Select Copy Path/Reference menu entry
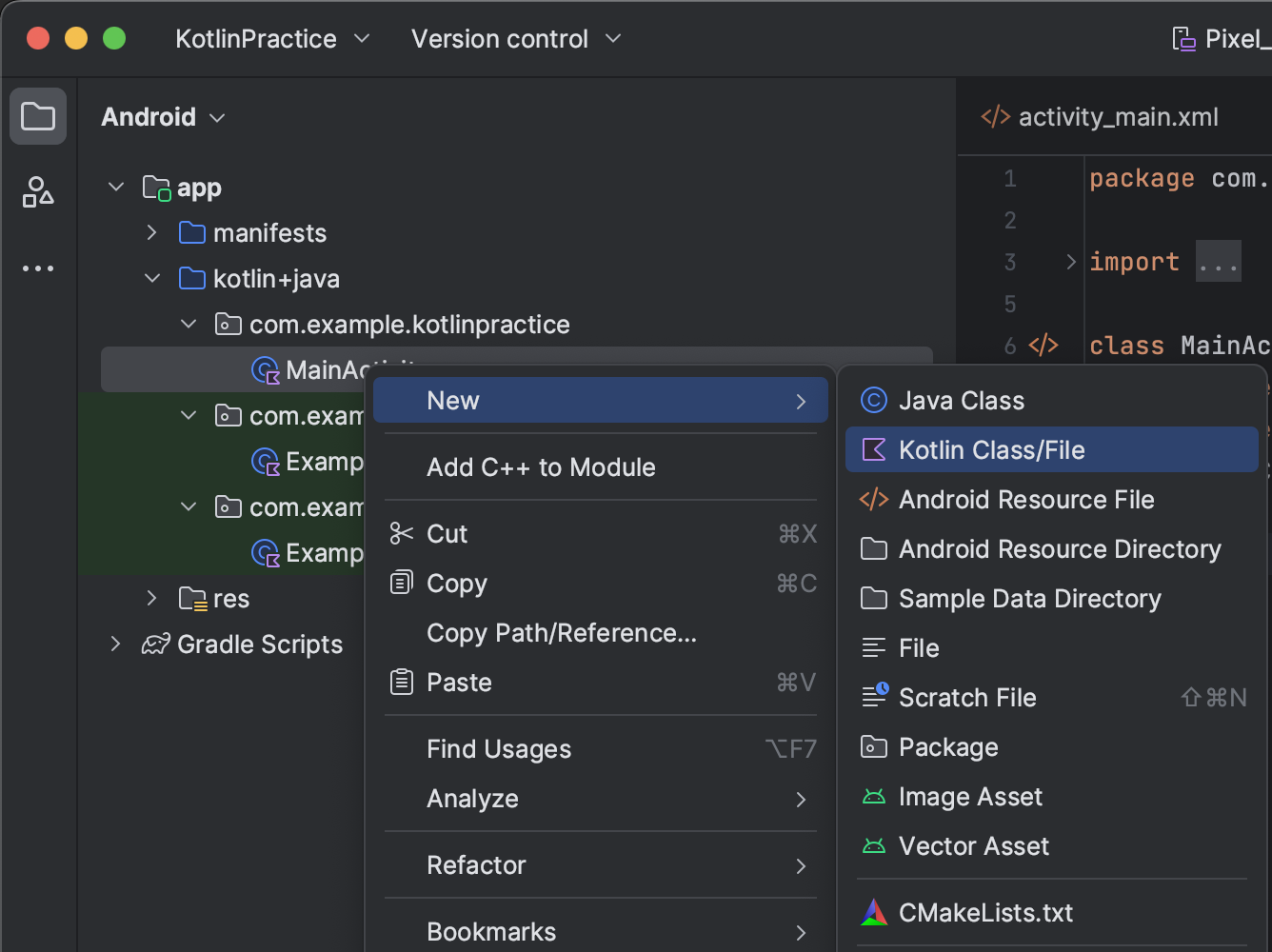The width and height of the screenshot is (1272, 952). tap(562, 633)
